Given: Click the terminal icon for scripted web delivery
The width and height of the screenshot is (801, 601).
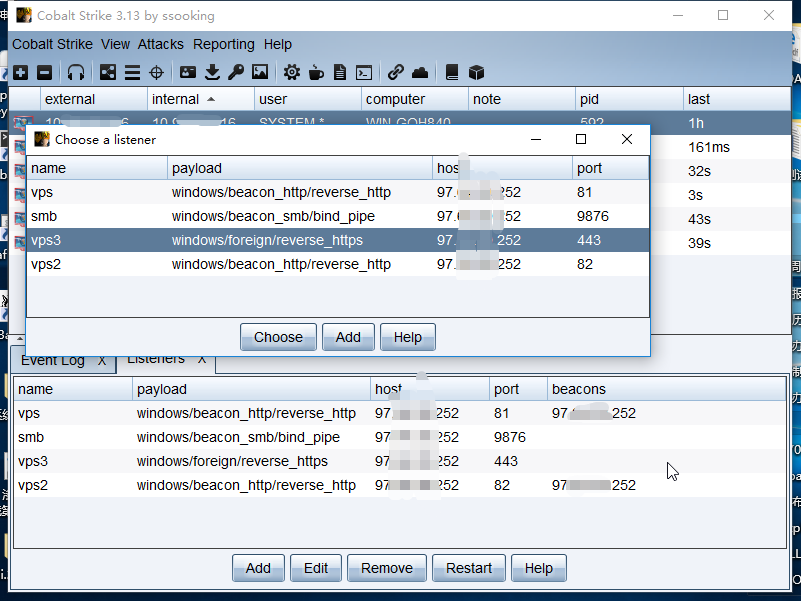Looking at the screenshot, I should click(364, 73).
